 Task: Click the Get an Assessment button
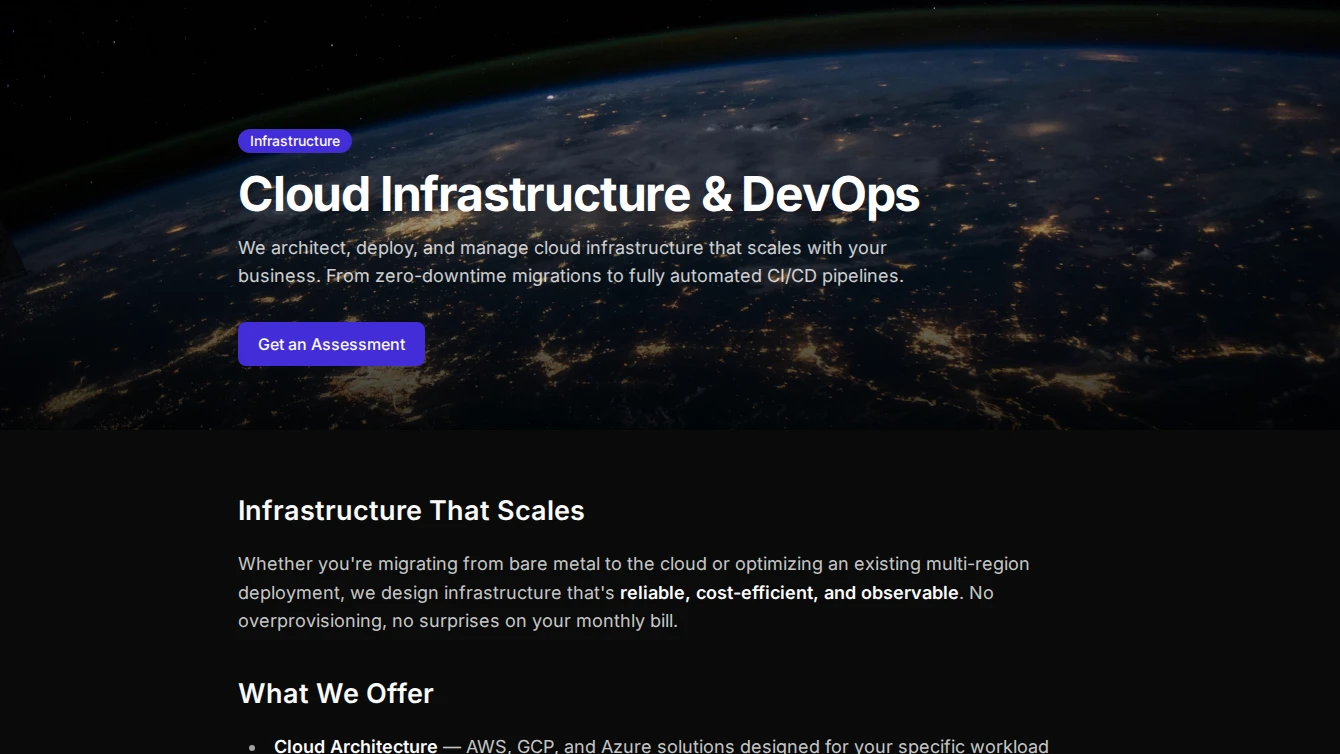(x=331, y=344)
